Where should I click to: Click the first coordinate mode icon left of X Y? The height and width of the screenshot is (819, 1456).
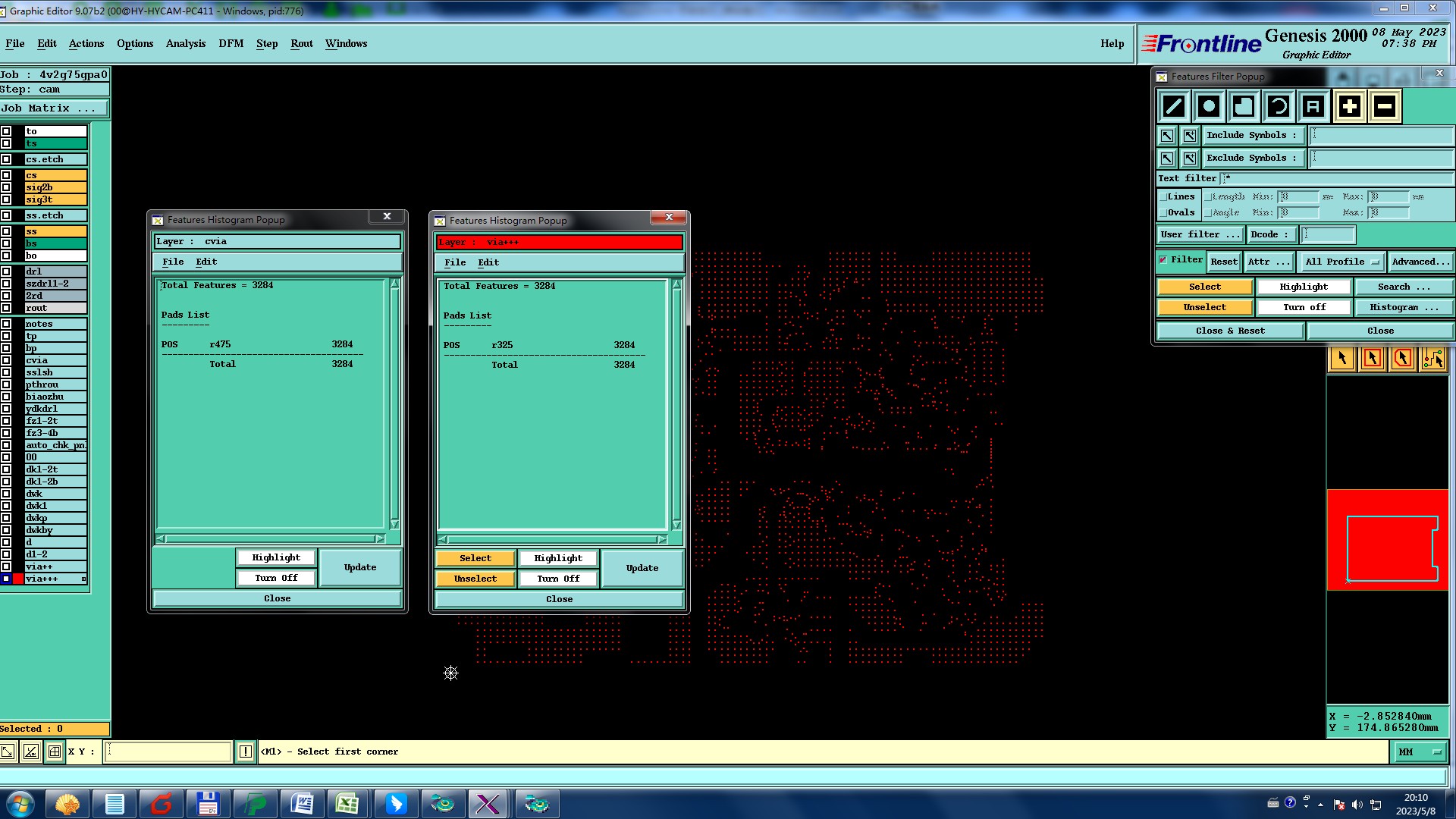tap(7, 752)
